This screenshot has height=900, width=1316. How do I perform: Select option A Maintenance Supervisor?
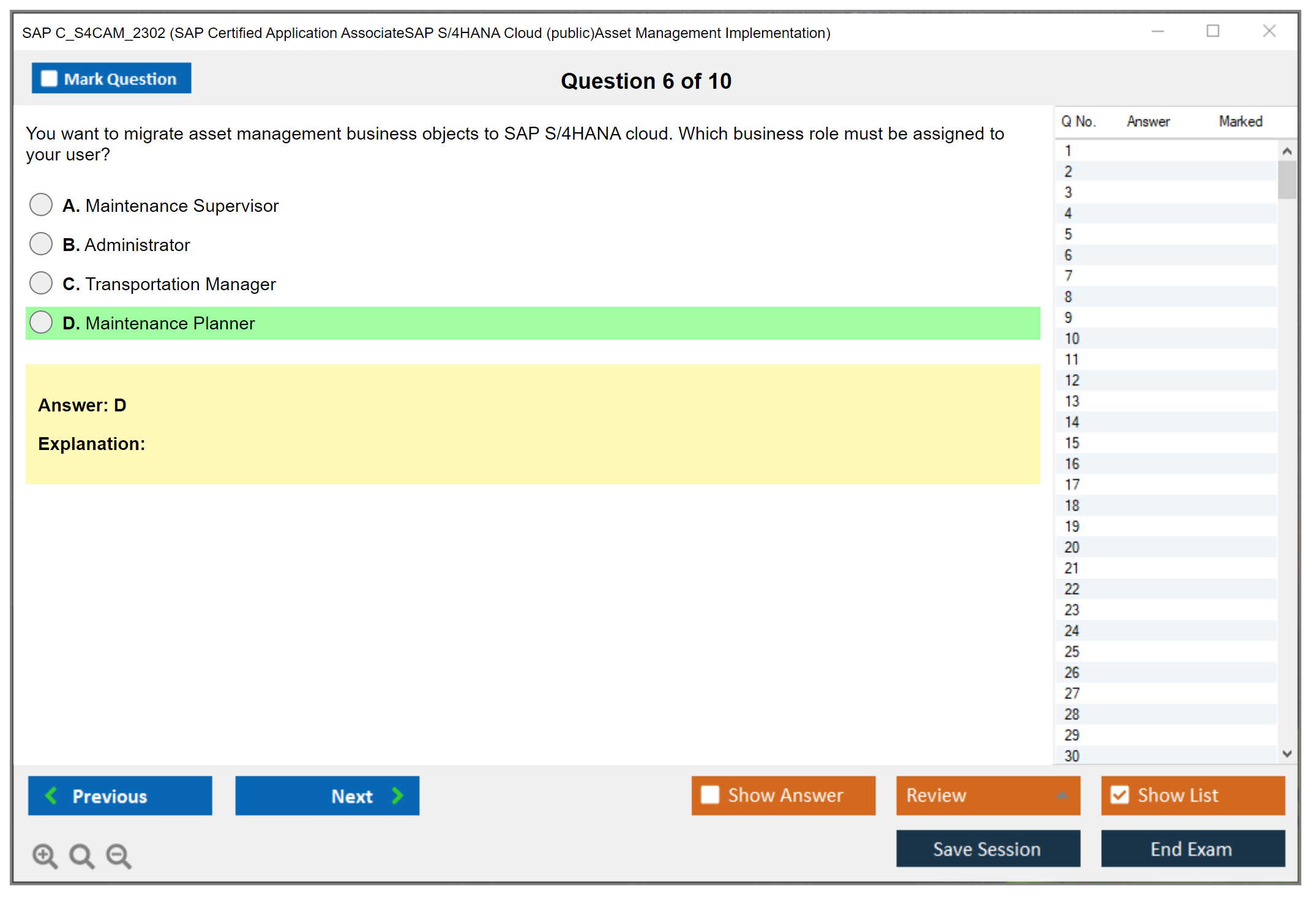point(41,204)
